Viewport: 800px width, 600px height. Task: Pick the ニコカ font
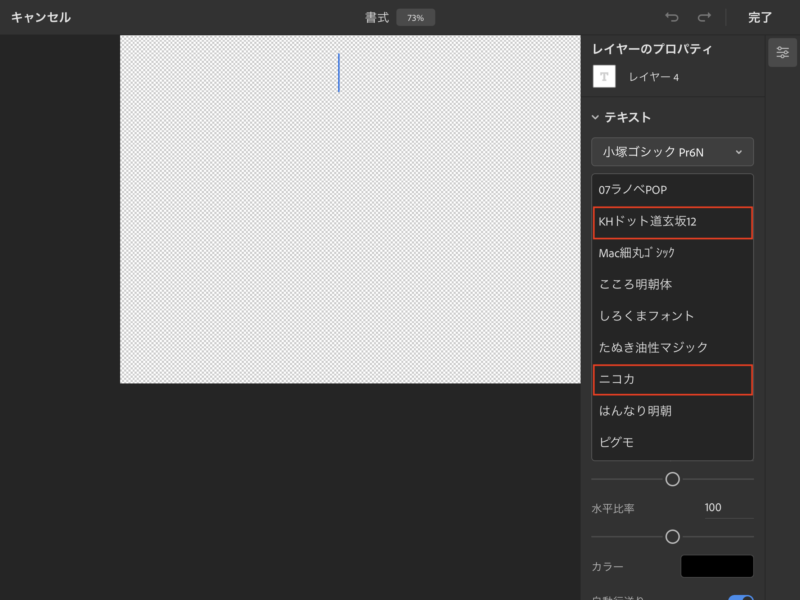tap(672, 380)
